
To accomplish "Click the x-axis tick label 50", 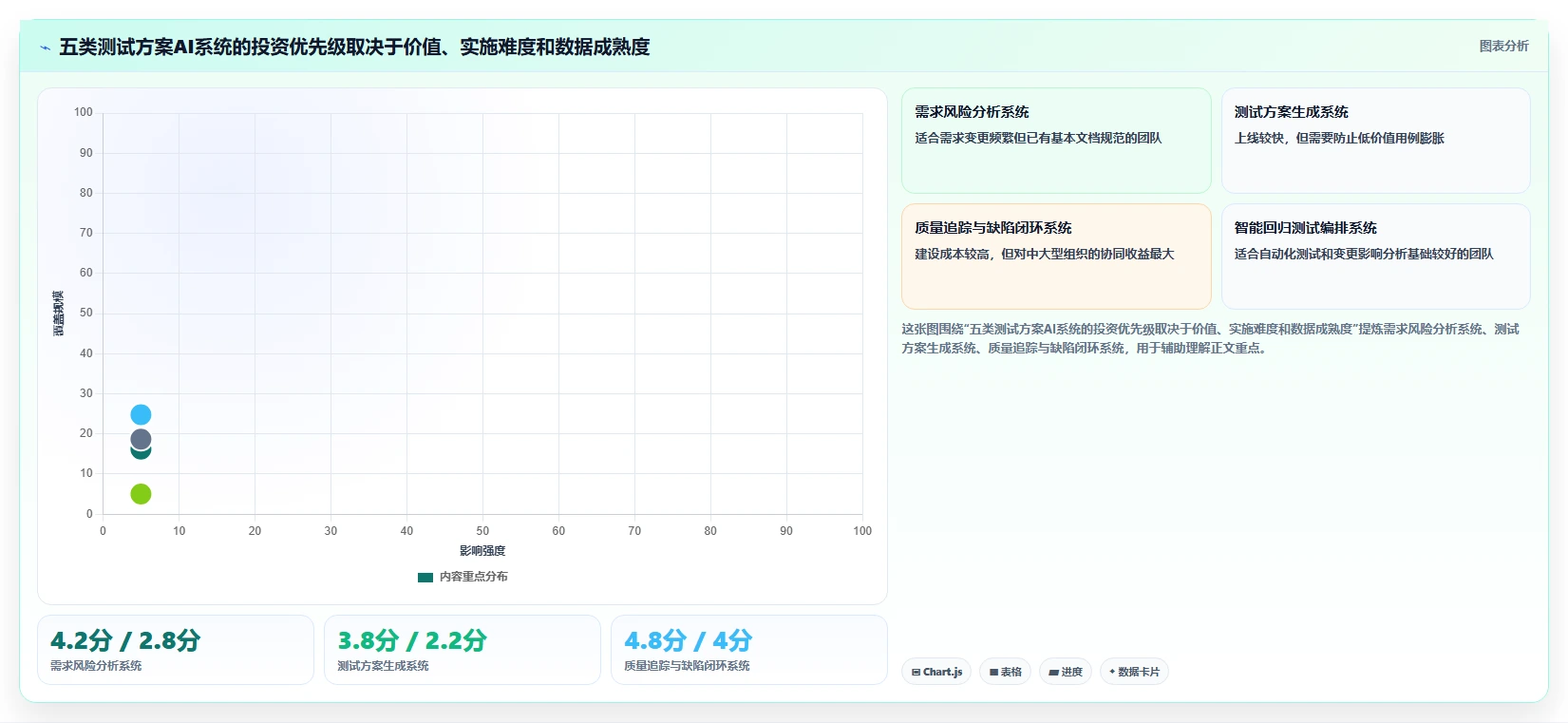I will 482,531.
